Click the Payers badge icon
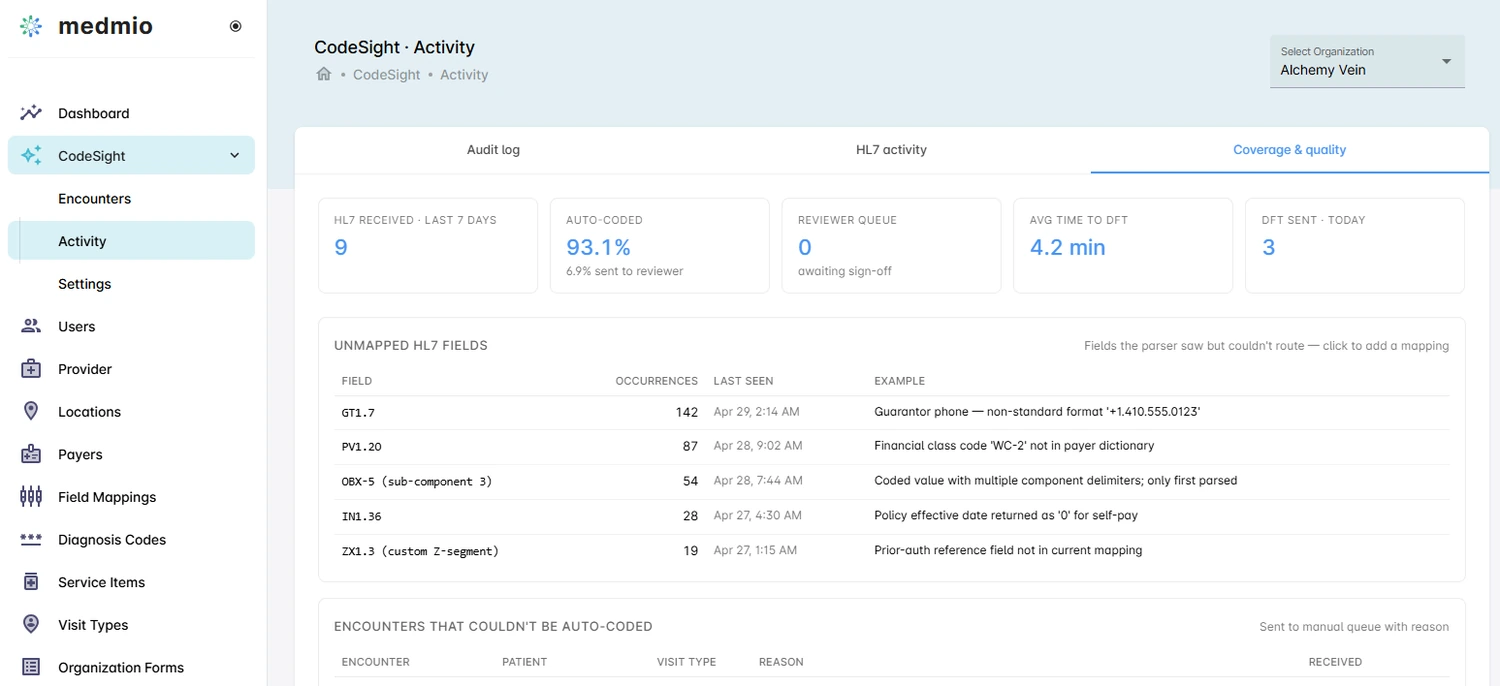Image resolution: width=1500 pixels, height=686 pixels. pos(31,454)
